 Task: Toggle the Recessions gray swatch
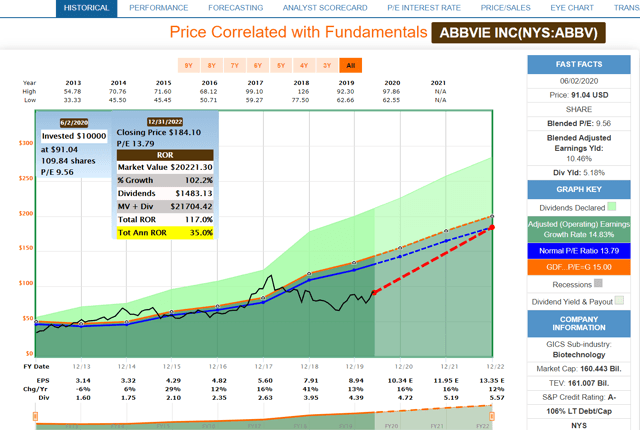(x=598, y=283)
